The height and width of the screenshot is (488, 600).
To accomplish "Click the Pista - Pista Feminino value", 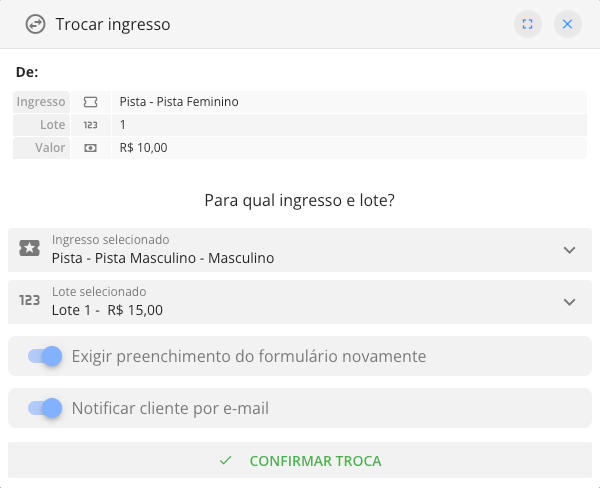I will pos(179,102).
